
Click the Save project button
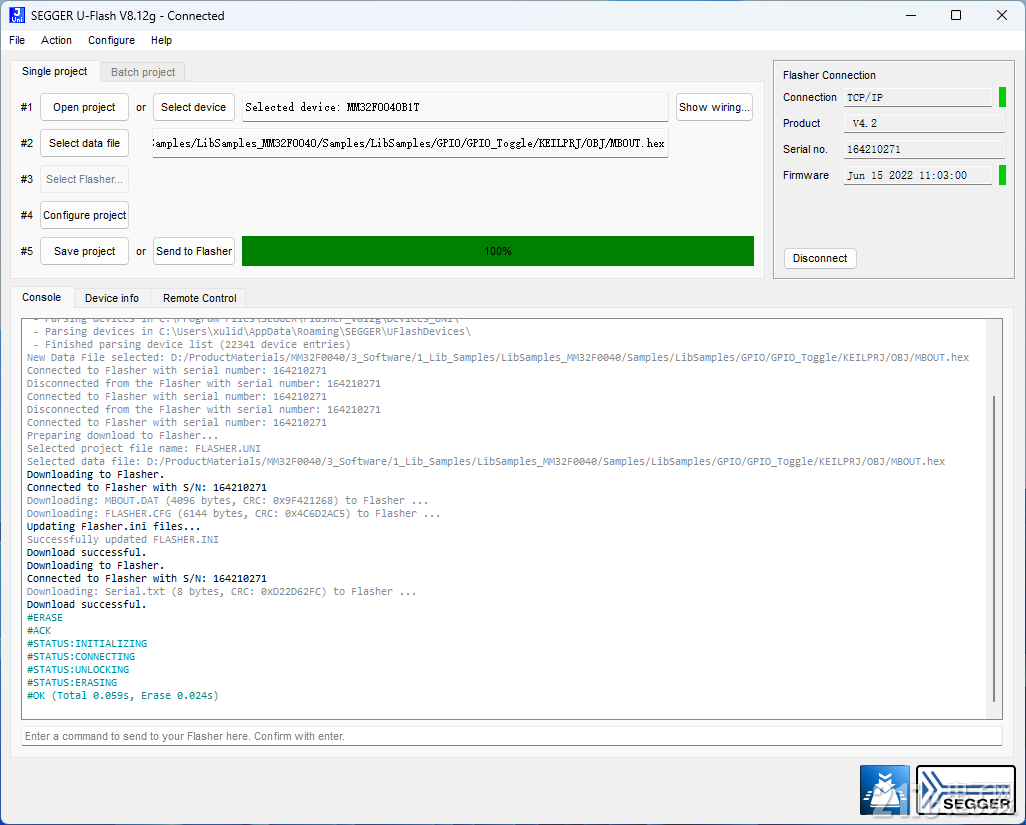coord(84,251)
